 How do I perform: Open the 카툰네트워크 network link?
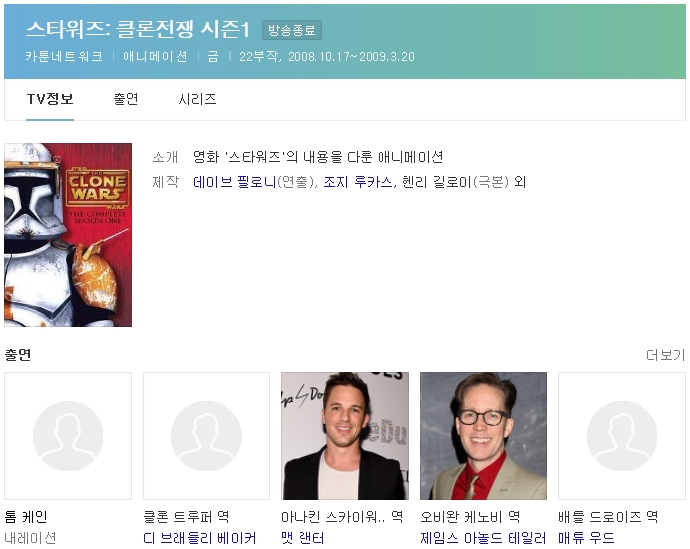[64, 57]
